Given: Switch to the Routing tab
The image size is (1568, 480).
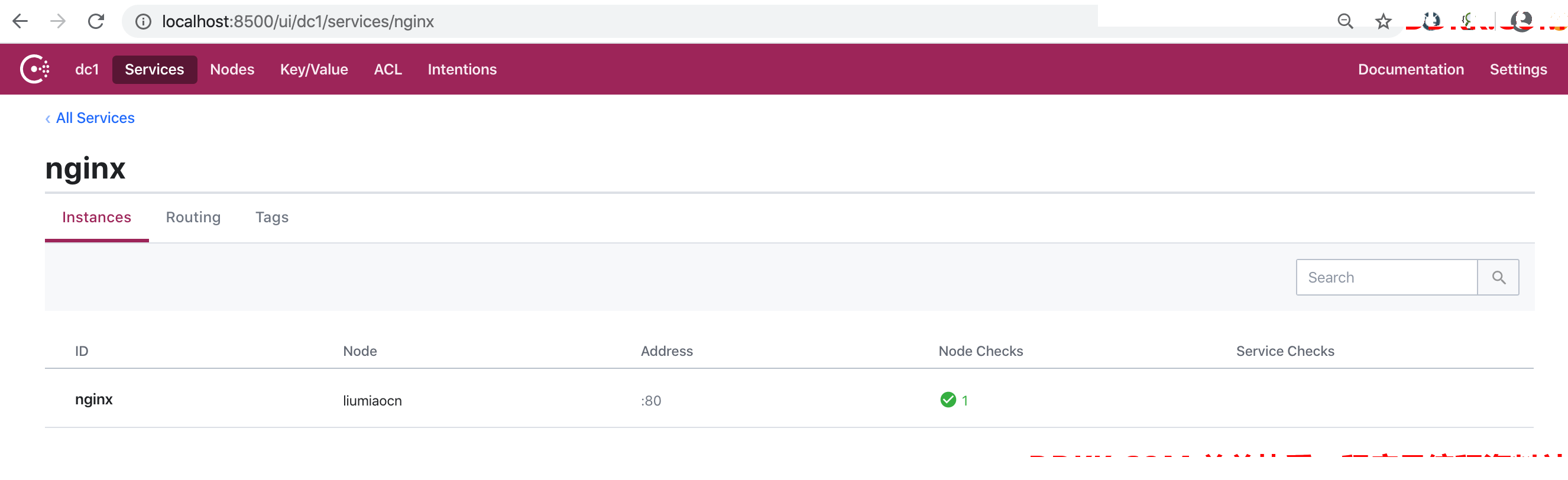Looking at the screenshot, I should [193, 217].
